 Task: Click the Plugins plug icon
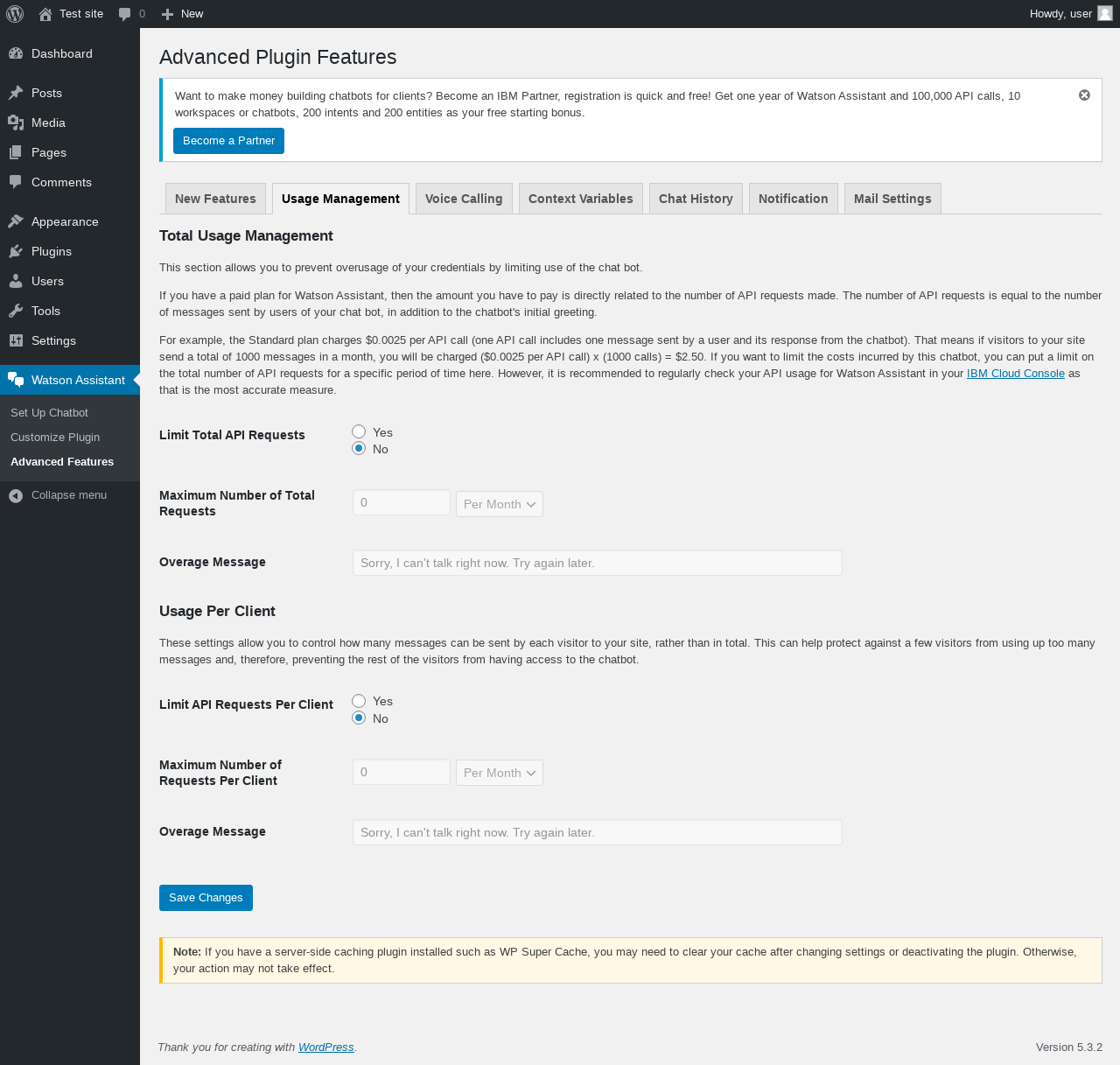[x=16, y=251]
